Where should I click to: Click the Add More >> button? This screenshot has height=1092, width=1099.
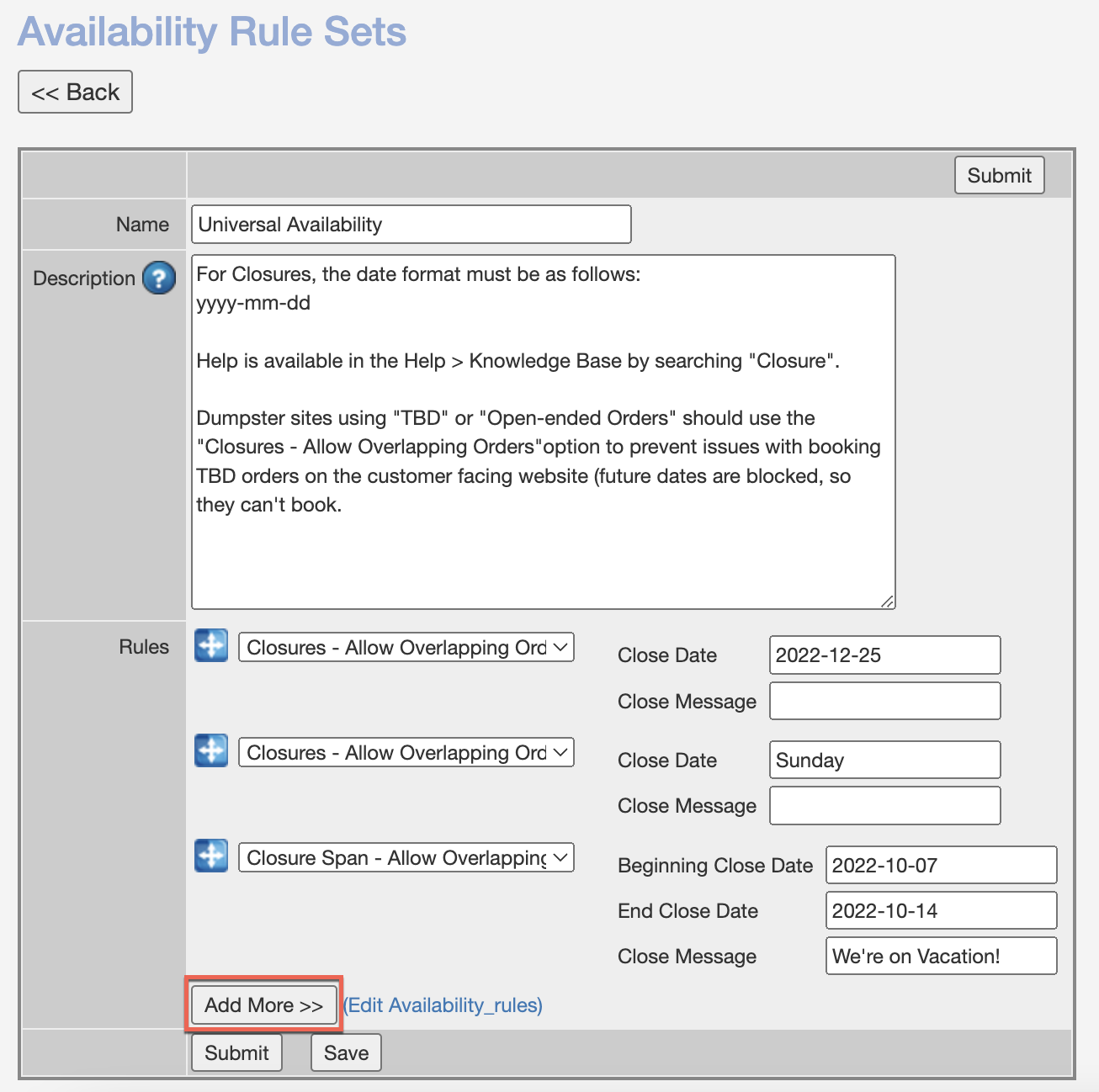tap(263, 1005)
